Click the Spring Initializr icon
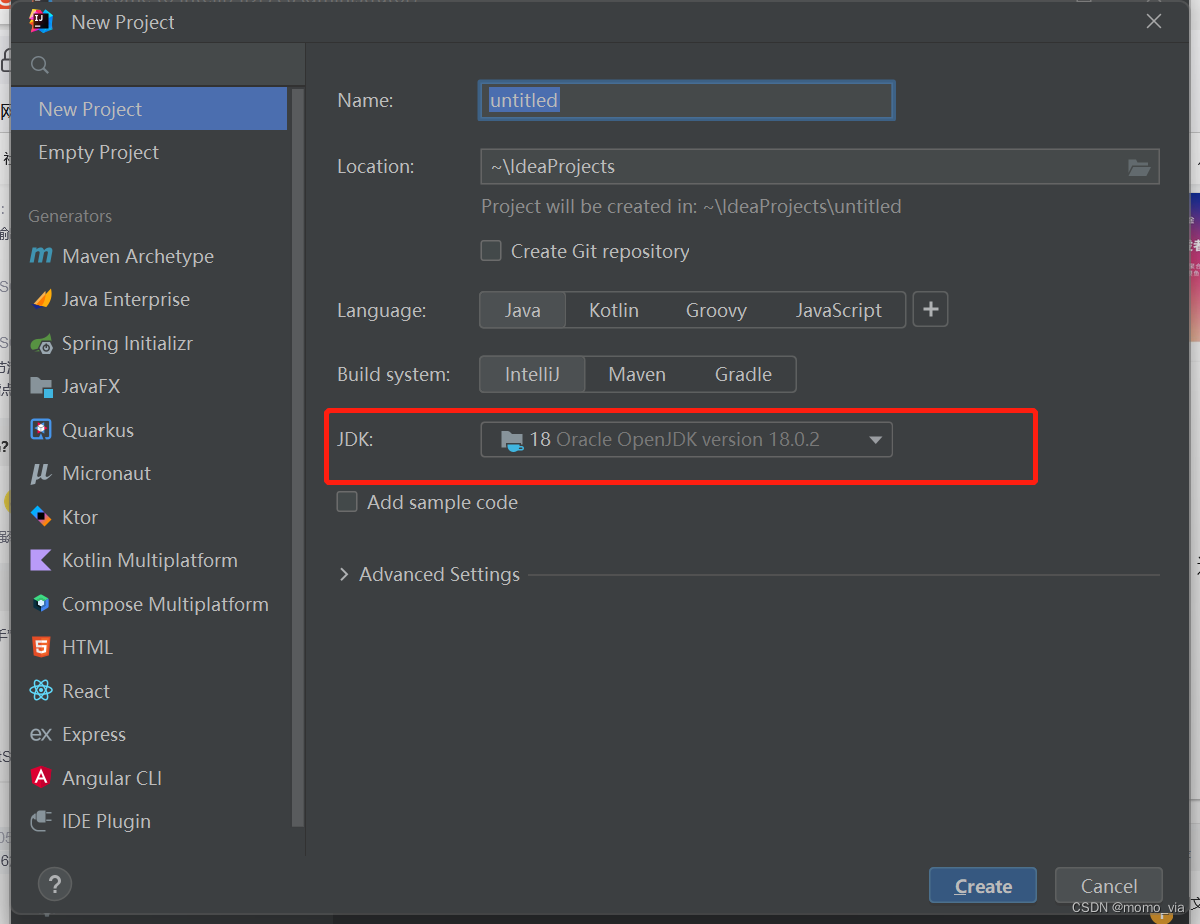1200x924 pixels. tap(41, 343)
